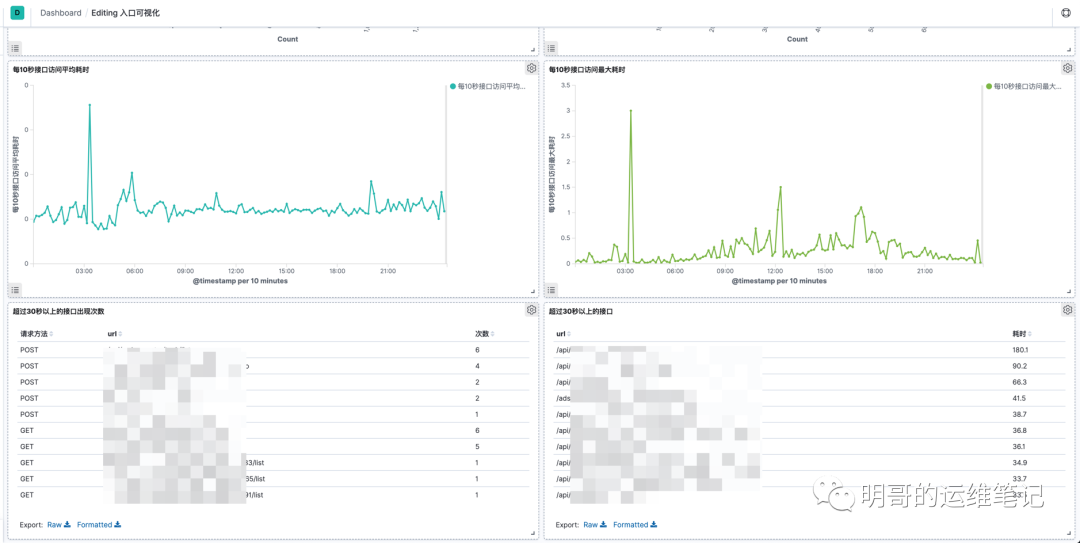Open the help menu lifebuoy icon
1080x543 pixels.
(x=1065, y=13)
